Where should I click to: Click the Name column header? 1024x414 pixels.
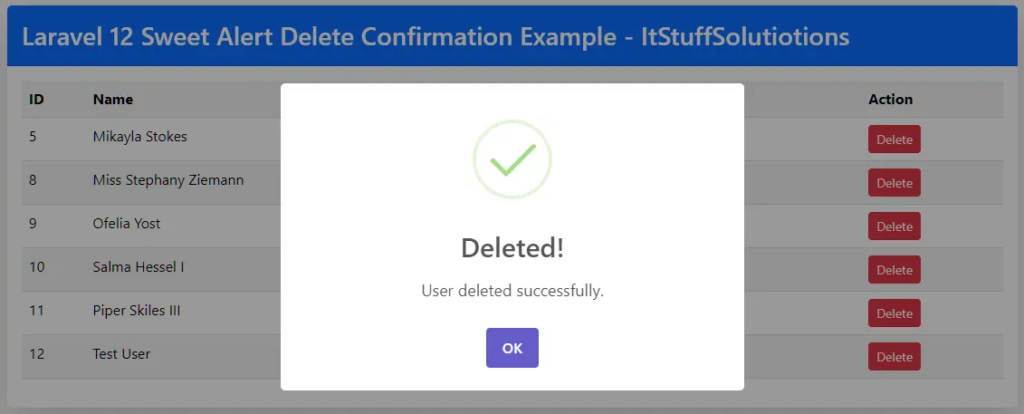[113, 99]
